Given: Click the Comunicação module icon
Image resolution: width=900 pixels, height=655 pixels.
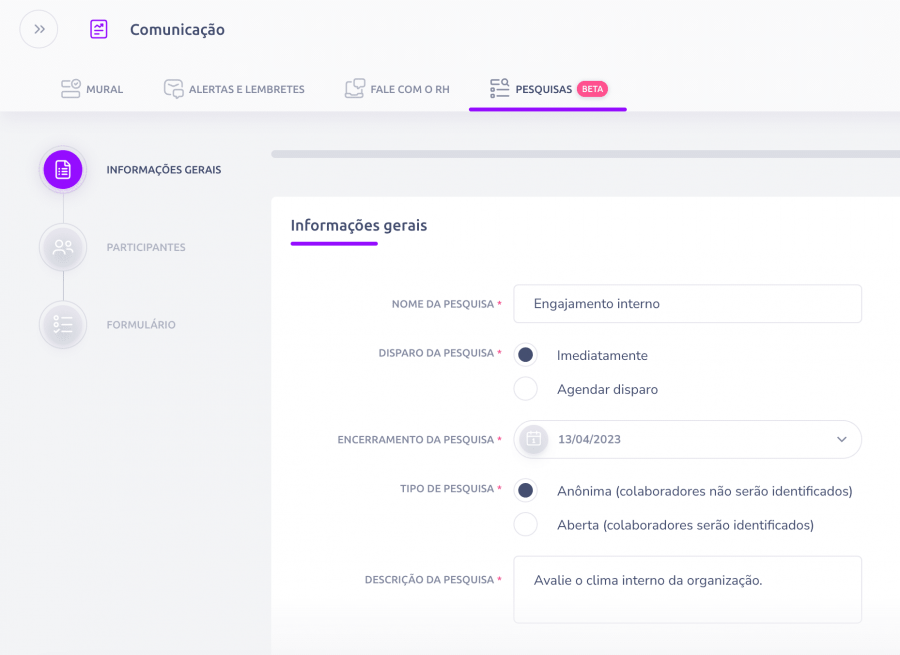Looking at the screenshot, I should [99, 29].
